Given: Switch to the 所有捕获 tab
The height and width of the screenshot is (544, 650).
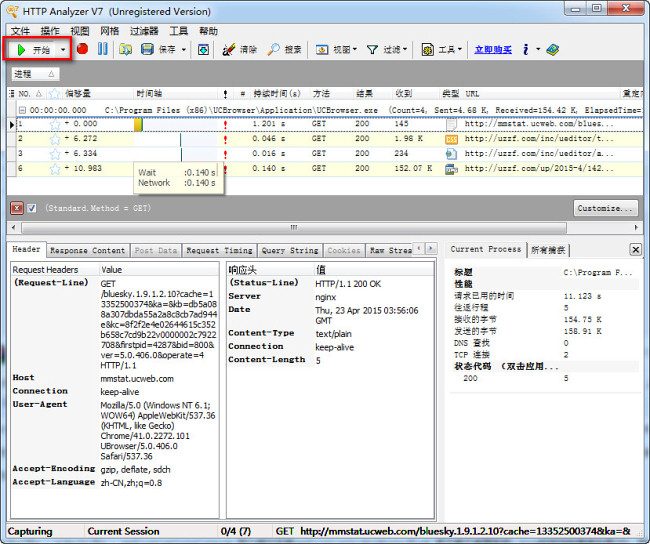Looking at the screenshot, I should click(548, 250).
